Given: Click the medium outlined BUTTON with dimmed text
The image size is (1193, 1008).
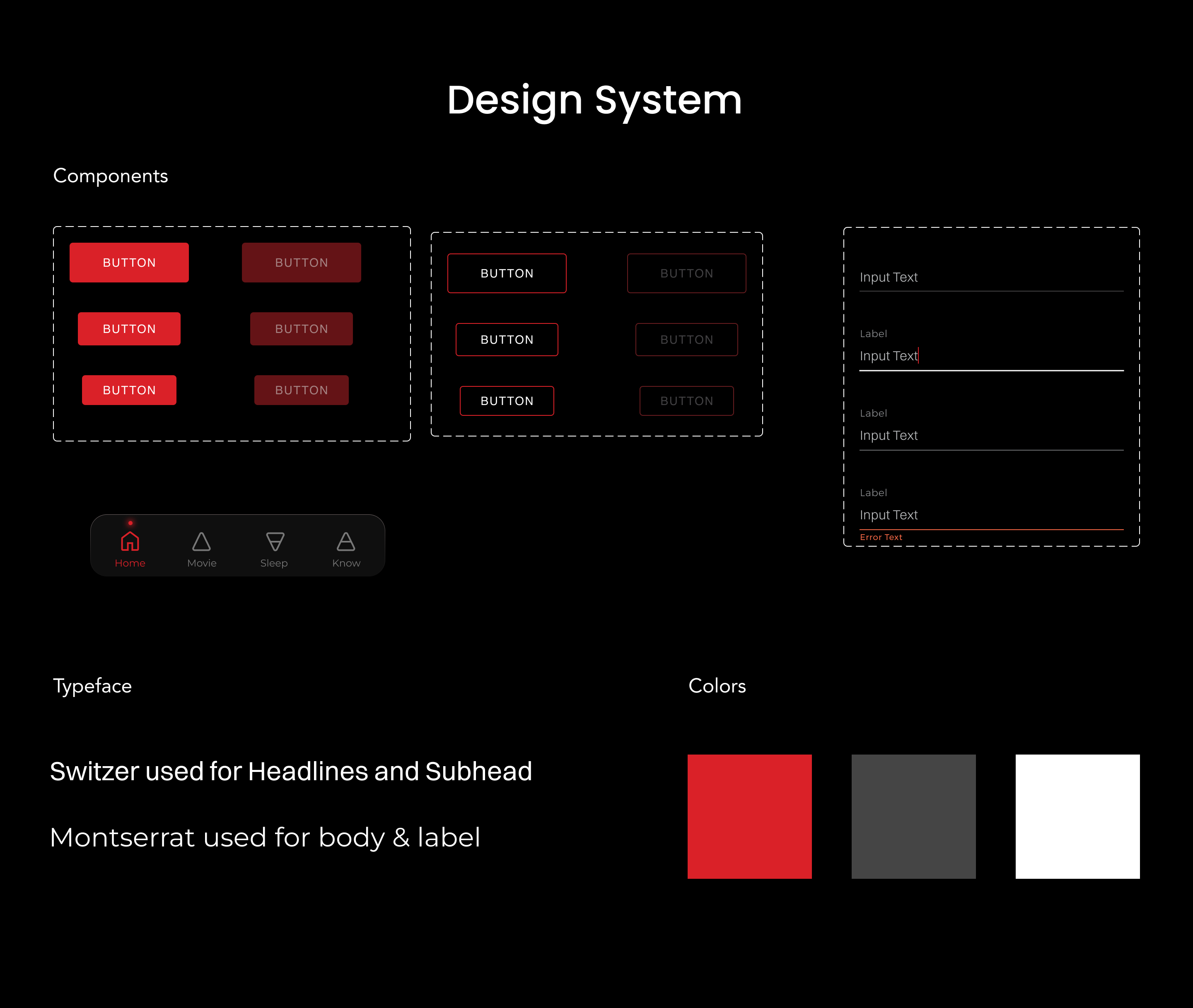Looking at the screenshot, I should [686, 340].
